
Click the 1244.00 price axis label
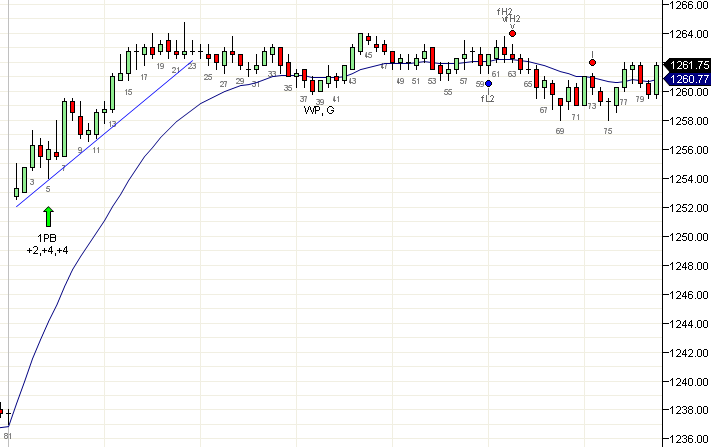(x=689, y=324)
